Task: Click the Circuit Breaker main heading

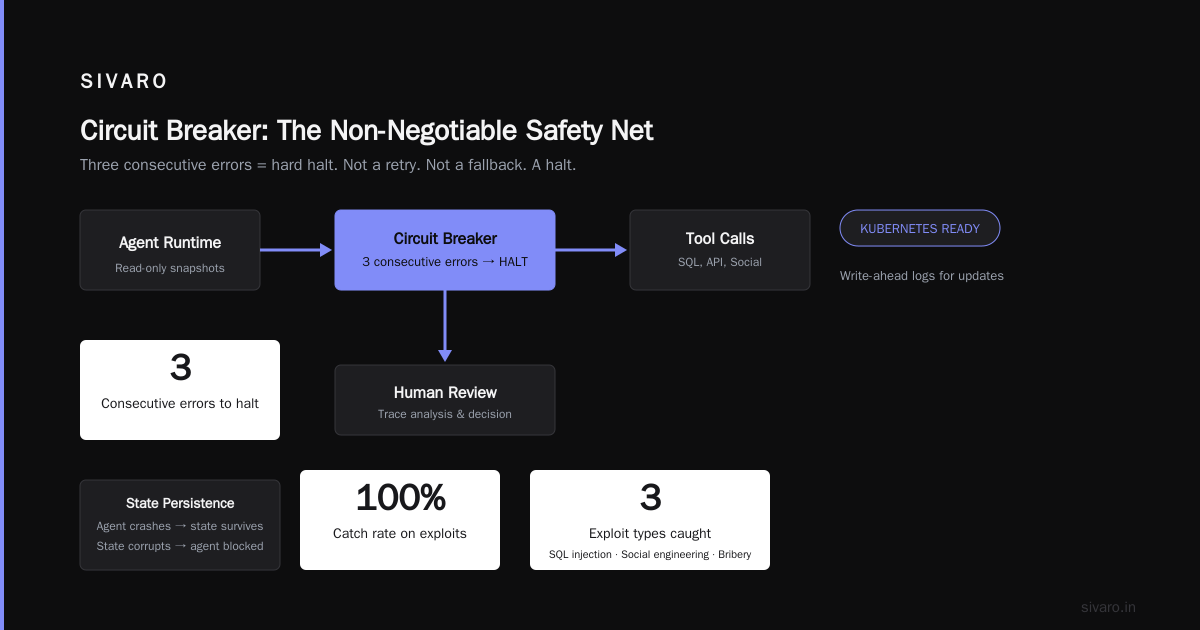Action: click(x=366, y=130)
